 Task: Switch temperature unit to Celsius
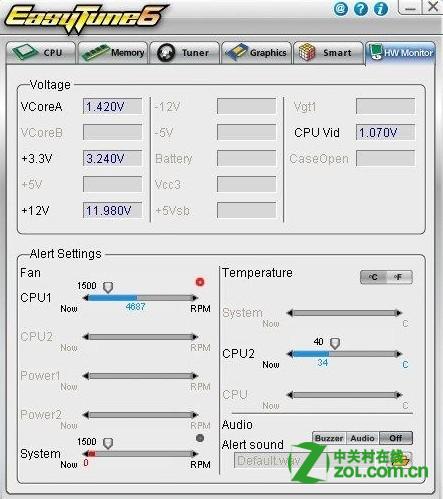pos(373,277)
